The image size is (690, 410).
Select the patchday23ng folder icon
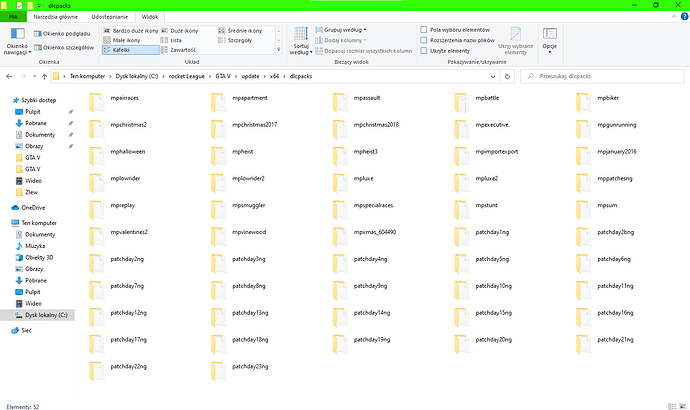(218, 371)
